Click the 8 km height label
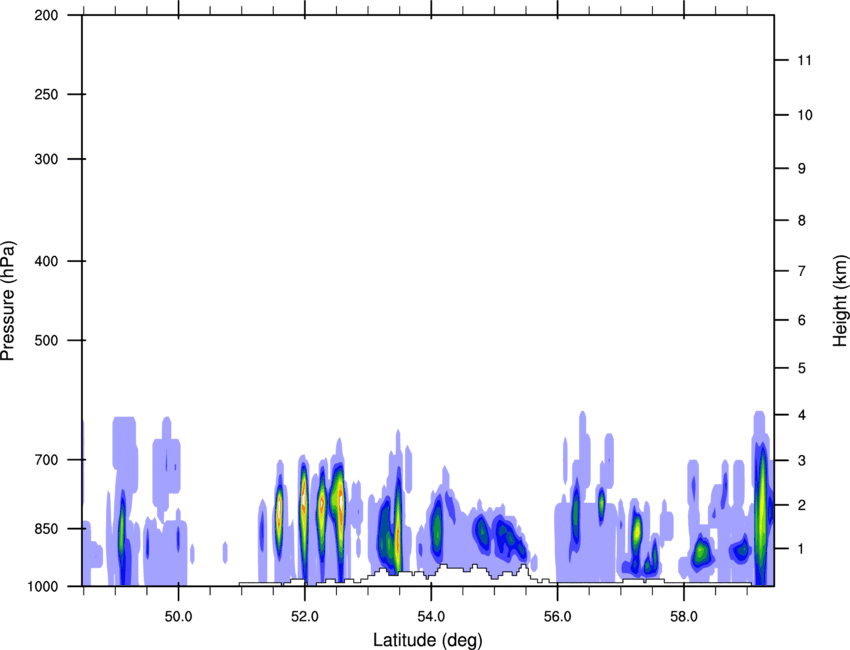The height and width of the screenshot is (650, 850). pos(802,221)
